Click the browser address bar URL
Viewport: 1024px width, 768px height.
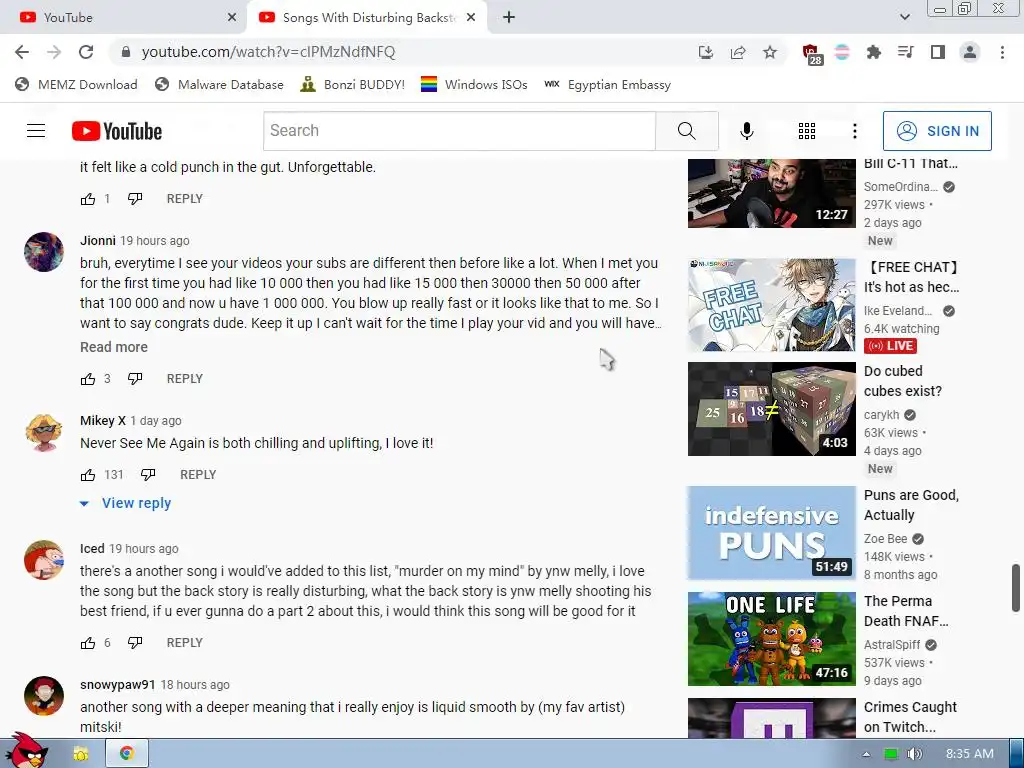click(268, 52)
